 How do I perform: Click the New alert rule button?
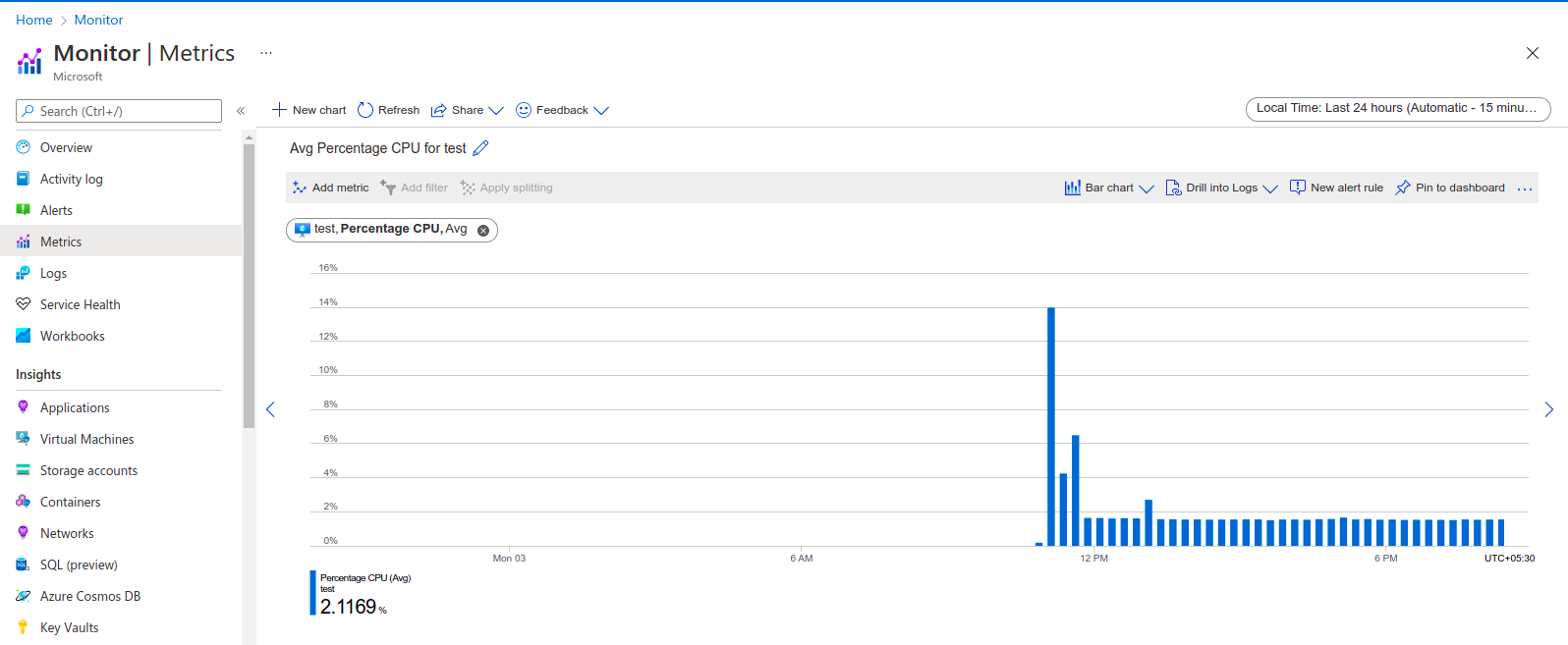click(1336, 188)
